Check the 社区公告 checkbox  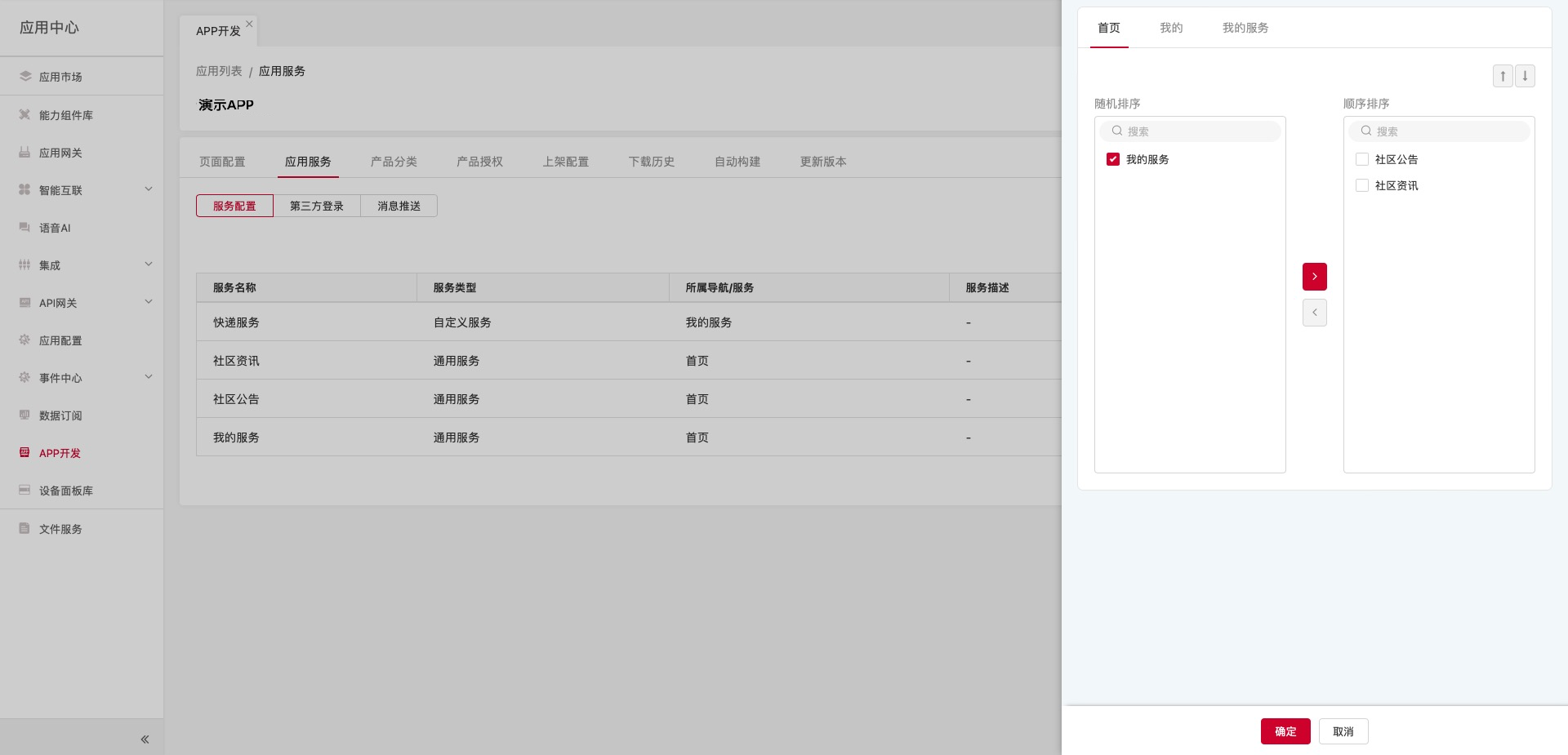click(x=1361, y=159)
